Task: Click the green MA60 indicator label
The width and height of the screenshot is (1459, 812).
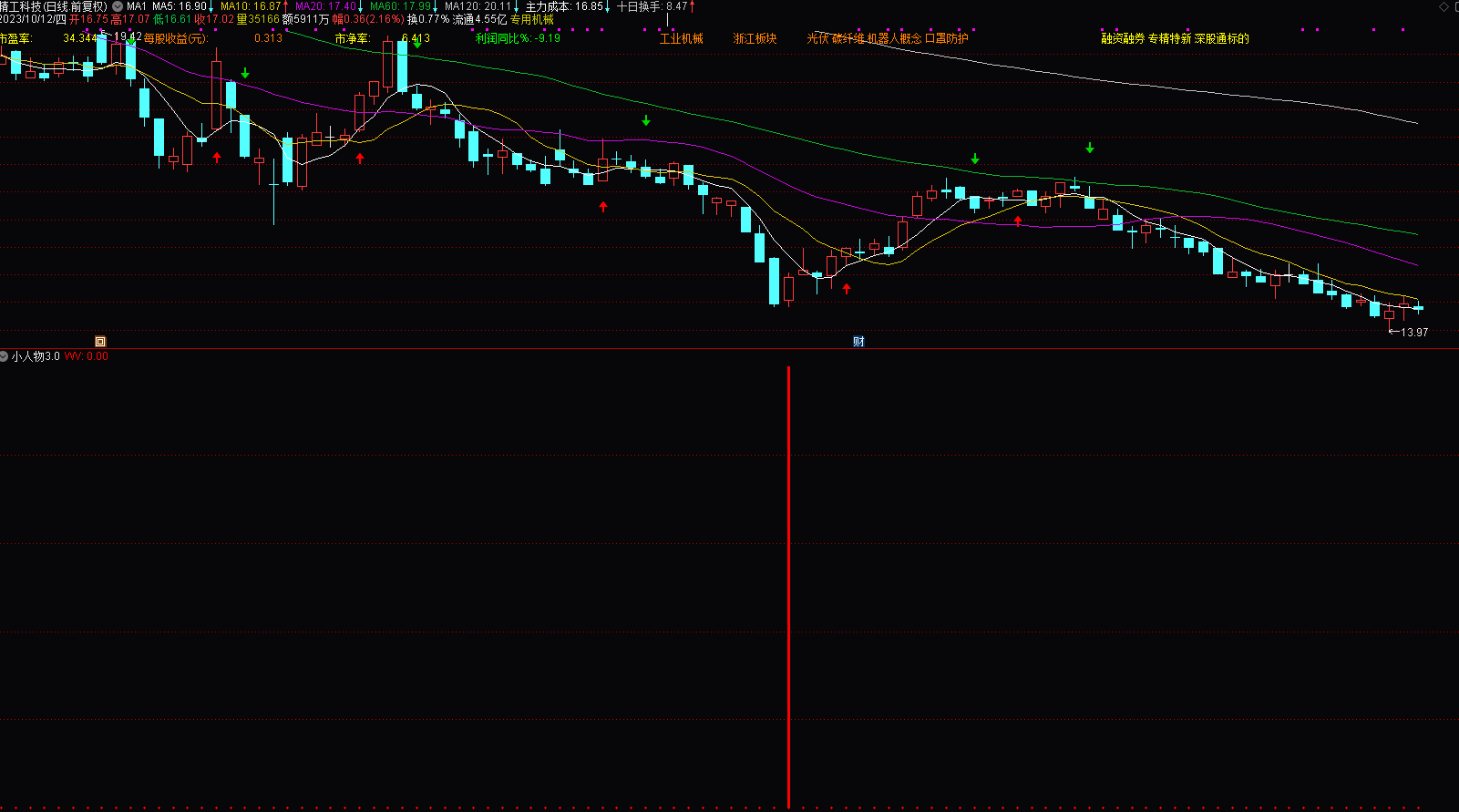Action: click(400, 6)
